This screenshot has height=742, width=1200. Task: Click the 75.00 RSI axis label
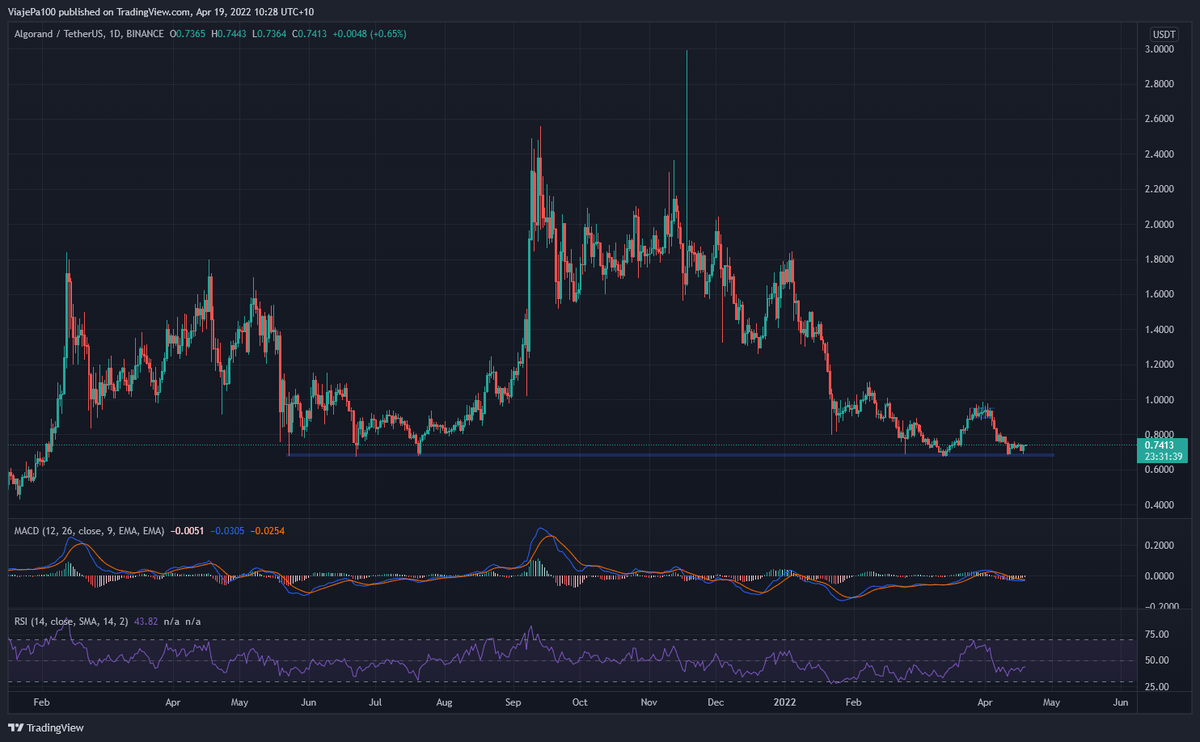(x=1156, y=634)
